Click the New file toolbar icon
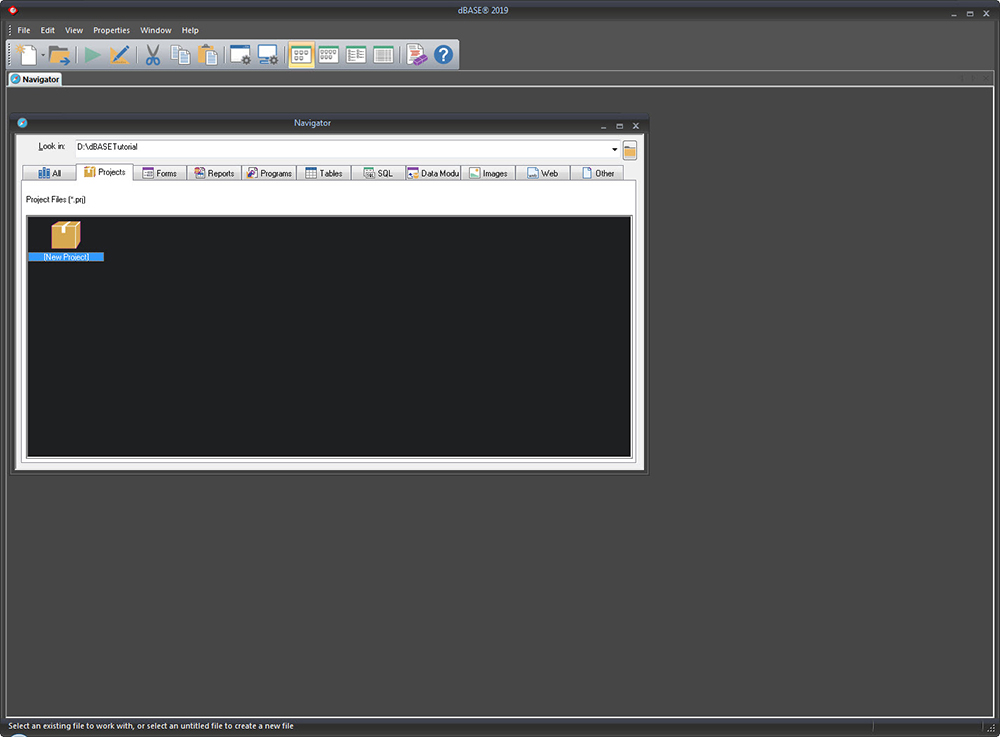The image size is (1000, 737). click(27, 55)
